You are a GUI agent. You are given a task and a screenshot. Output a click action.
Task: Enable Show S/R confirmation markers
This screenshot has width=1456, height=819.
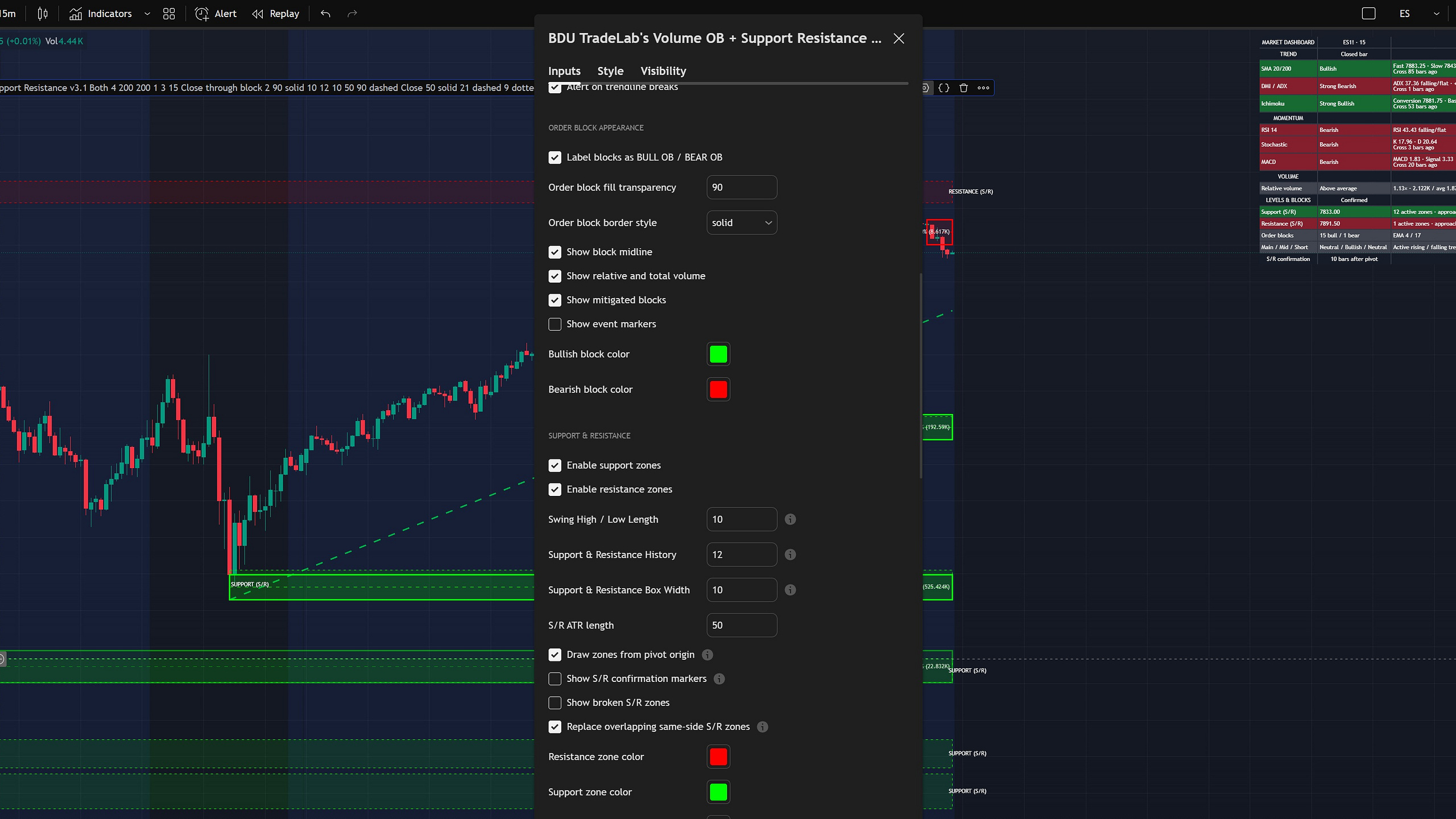tap(555, 679)
